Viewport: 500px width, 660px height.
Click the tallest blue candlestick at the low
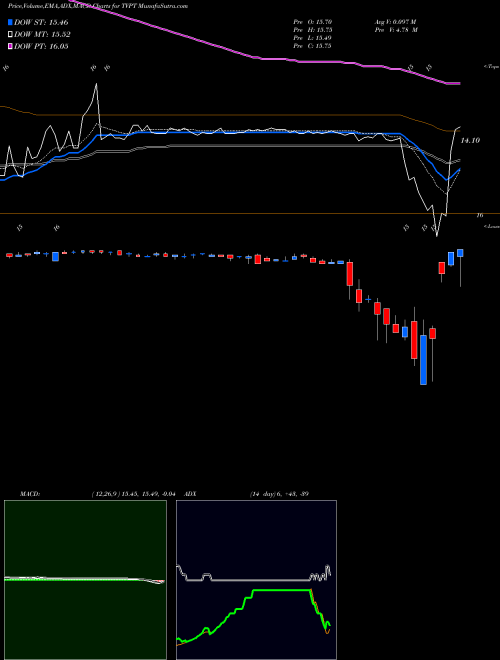pyautogui.click(x=423, y=360)
